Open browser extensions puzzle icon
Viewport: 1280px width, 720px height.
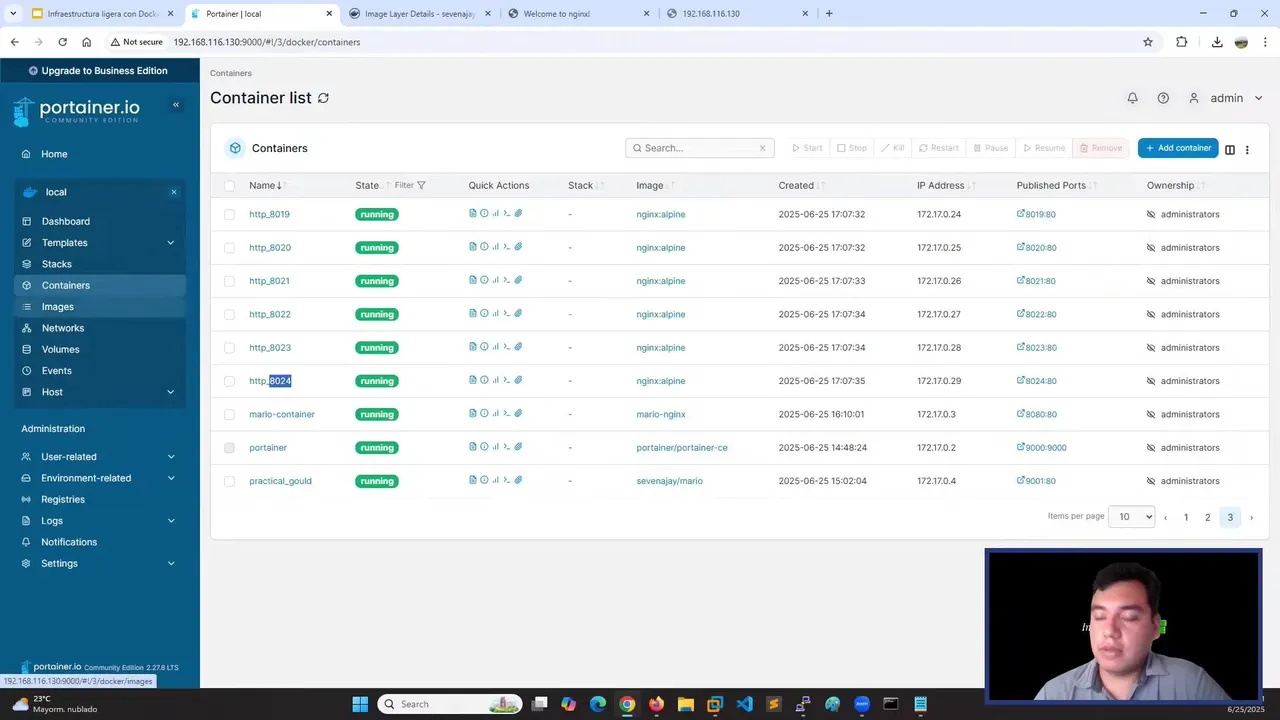(1182, 42)
